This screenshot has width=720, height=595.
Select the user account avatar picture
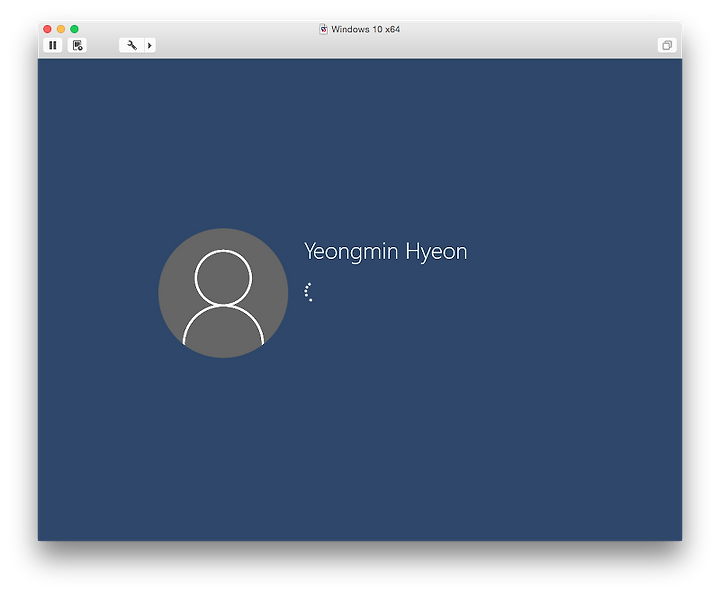pos(223,293)
